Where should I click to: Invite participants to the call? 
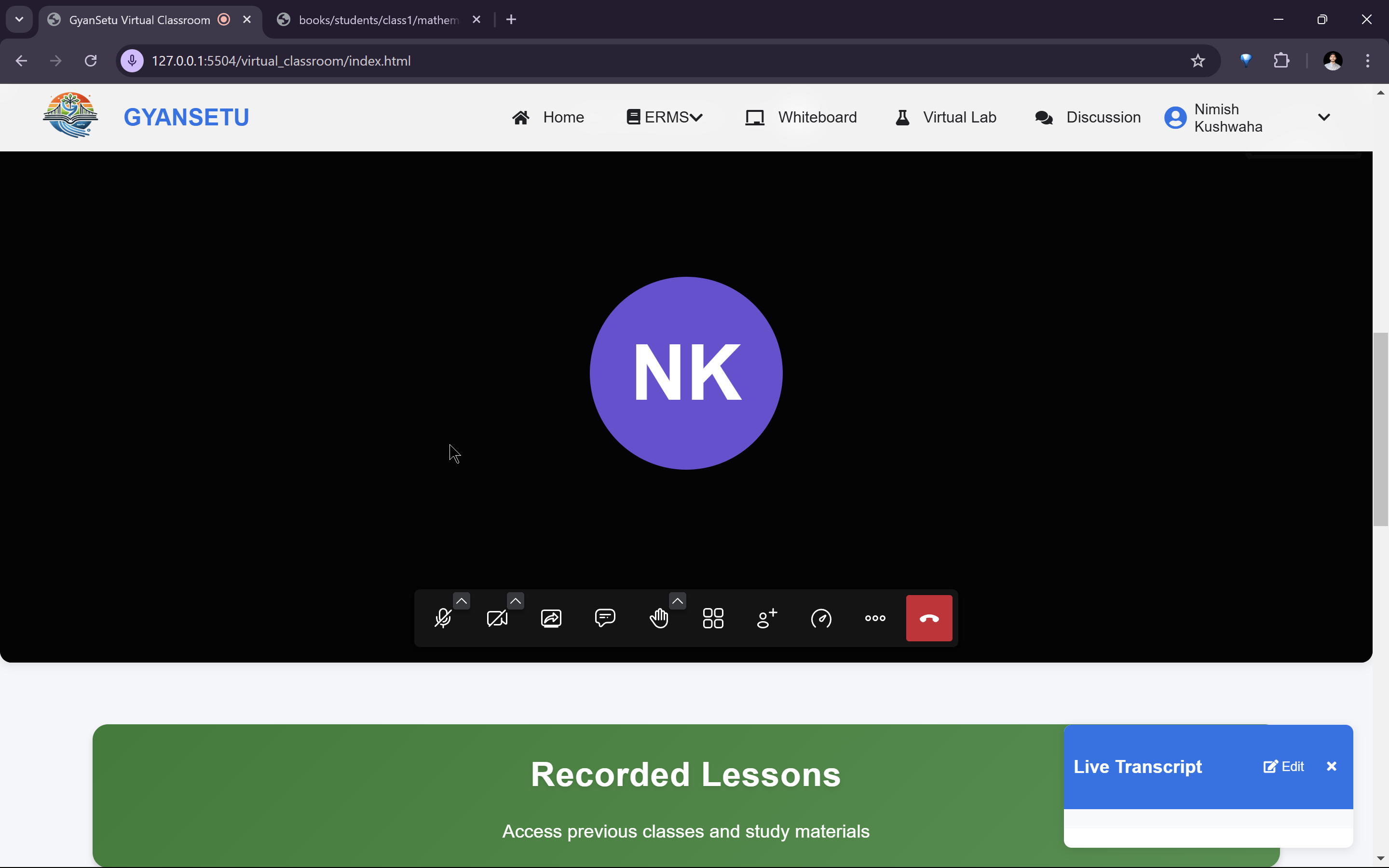(767, 618)
